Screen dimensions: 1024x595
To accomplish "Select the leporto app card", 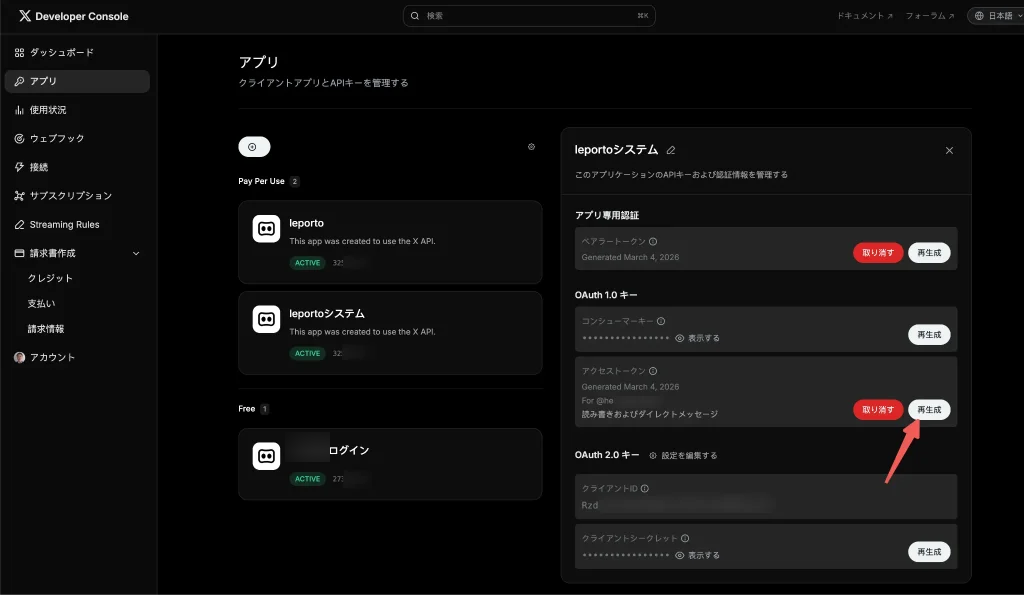I will tap(390, 242).
